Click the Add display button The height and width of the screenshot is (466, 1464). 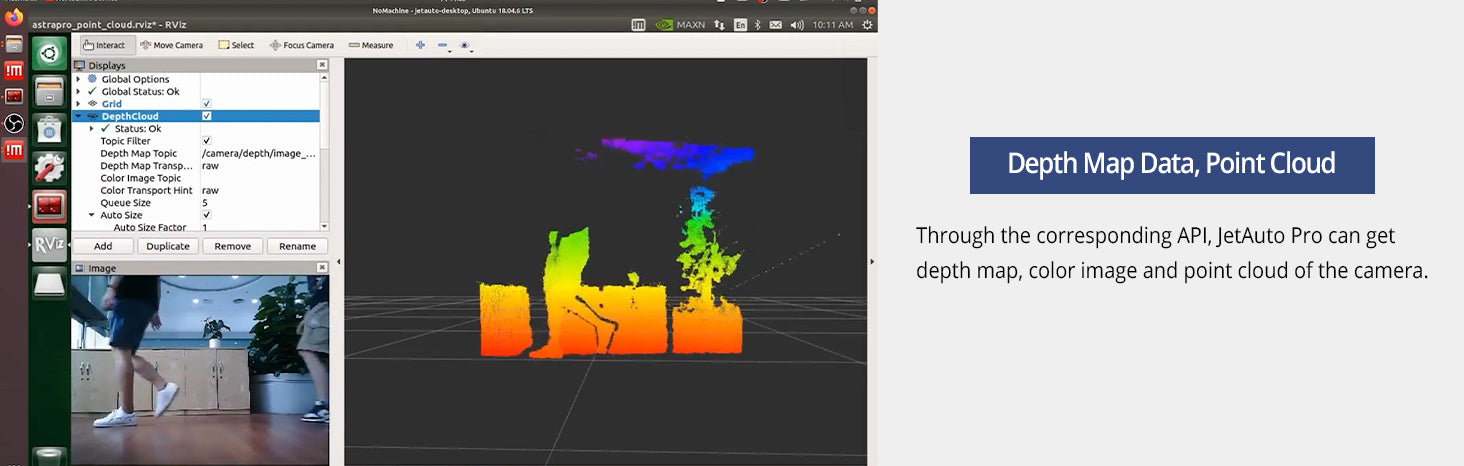coord(103,246)
